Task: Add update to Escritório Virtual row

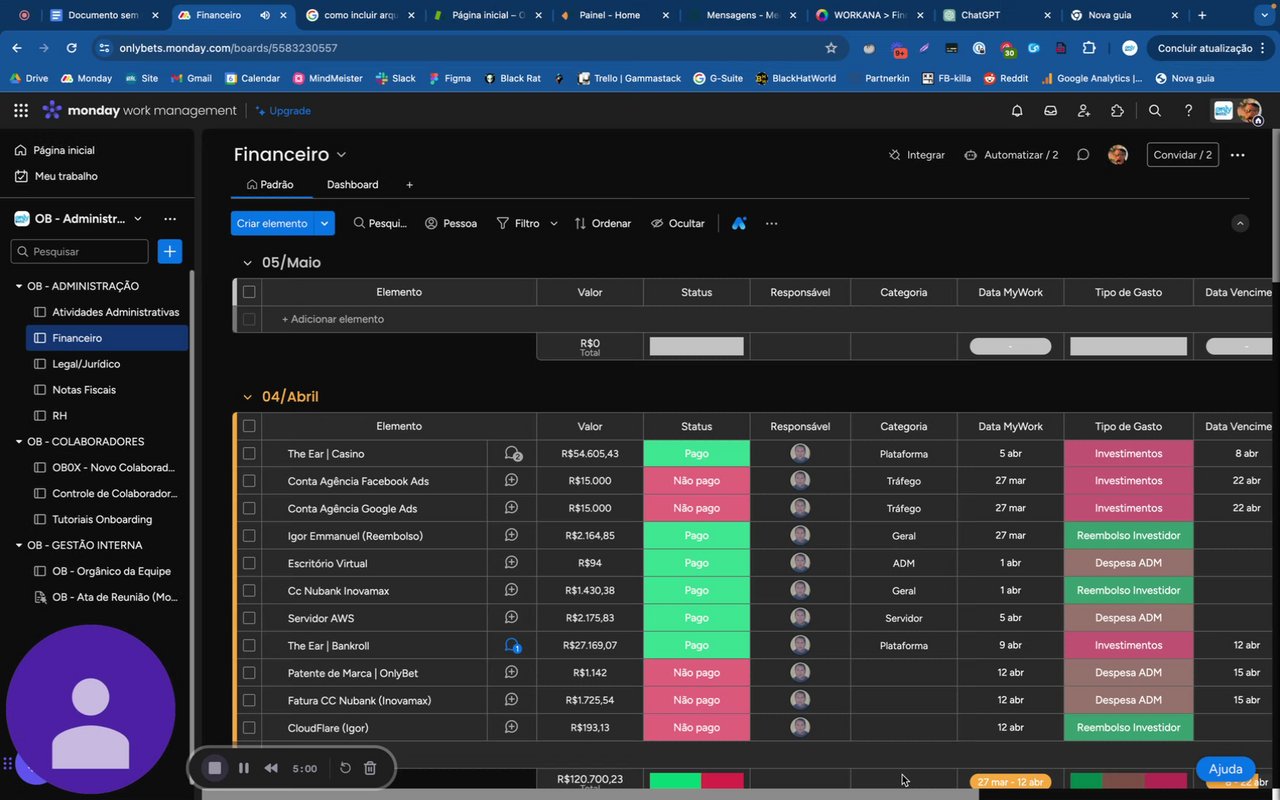Action: [x=511, y=563]
